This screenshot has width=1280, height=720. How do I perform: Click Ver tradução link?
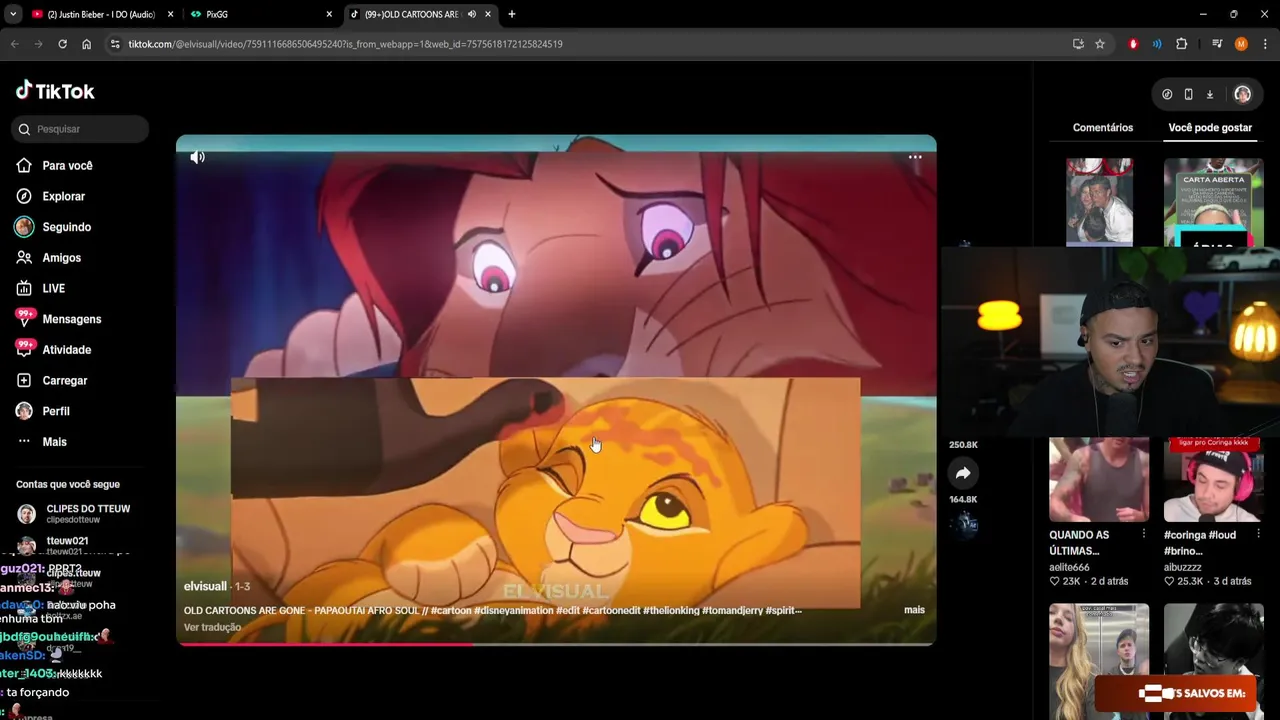tap(212, 628)
